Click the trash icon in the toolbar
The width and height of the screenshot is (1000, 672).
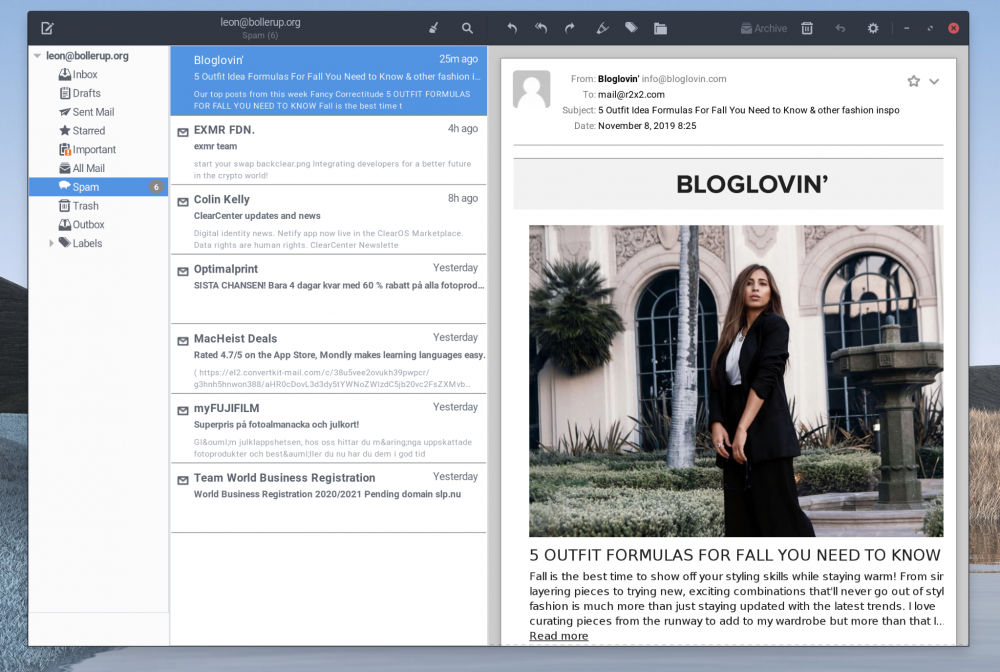pos(807,28)
